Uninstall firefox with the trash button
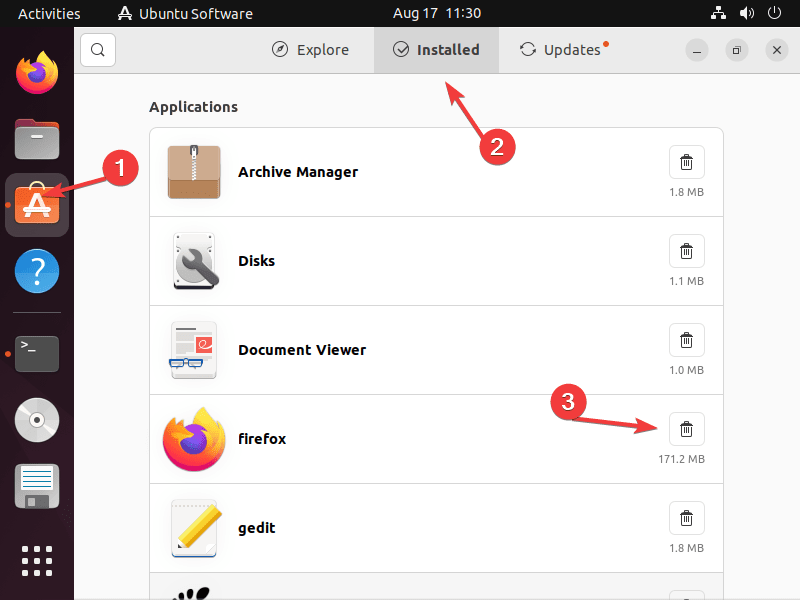 [x=686, y=428]
